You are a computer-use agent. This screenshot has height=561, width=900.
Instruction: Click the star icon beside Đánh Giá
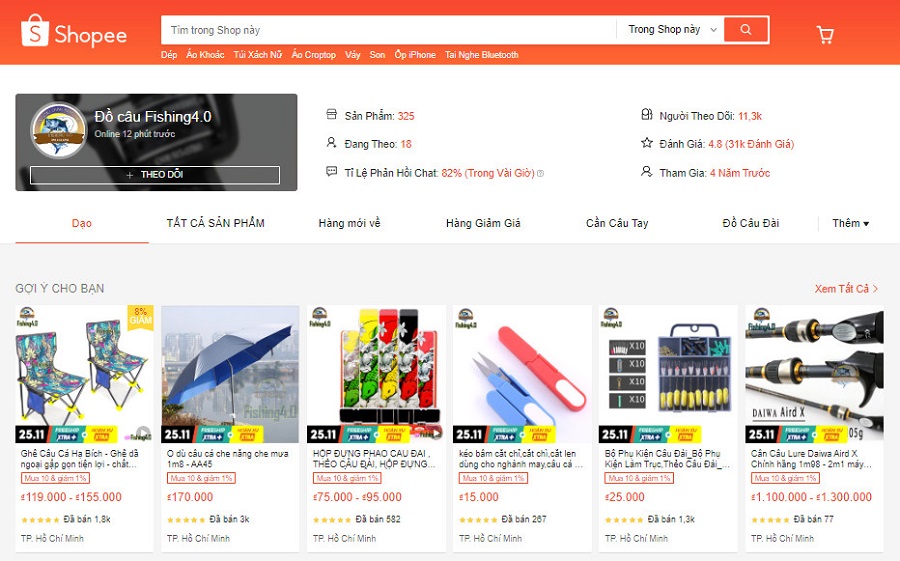(x=647, y=143)
